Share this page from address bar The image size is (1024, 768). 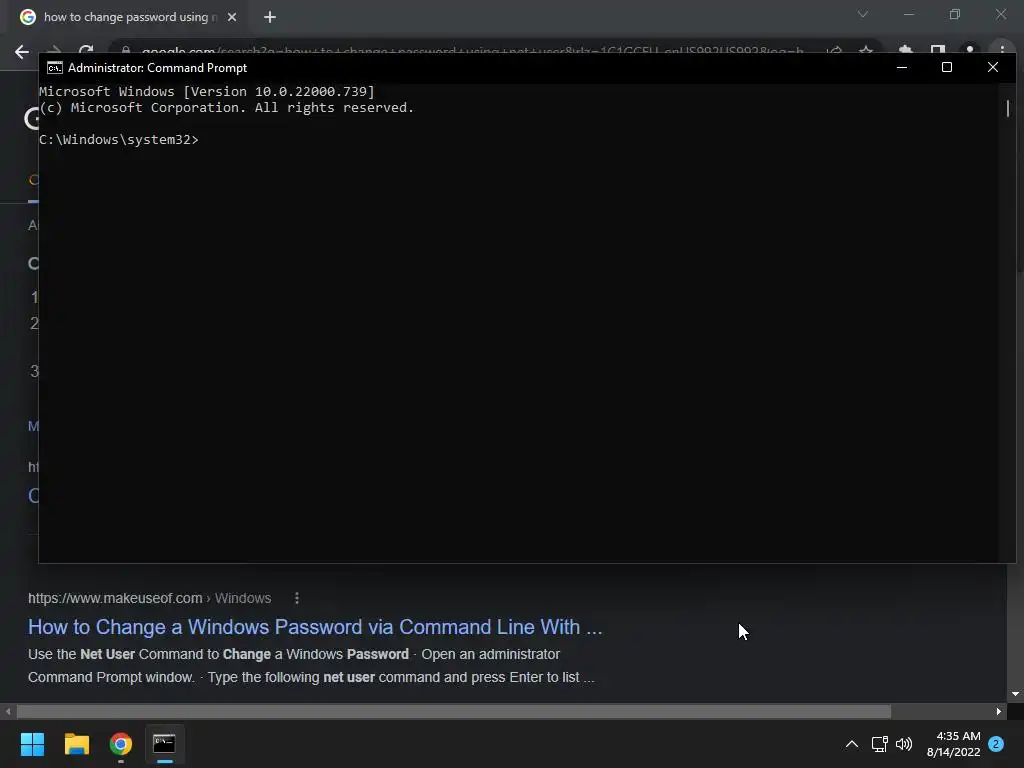834,50
